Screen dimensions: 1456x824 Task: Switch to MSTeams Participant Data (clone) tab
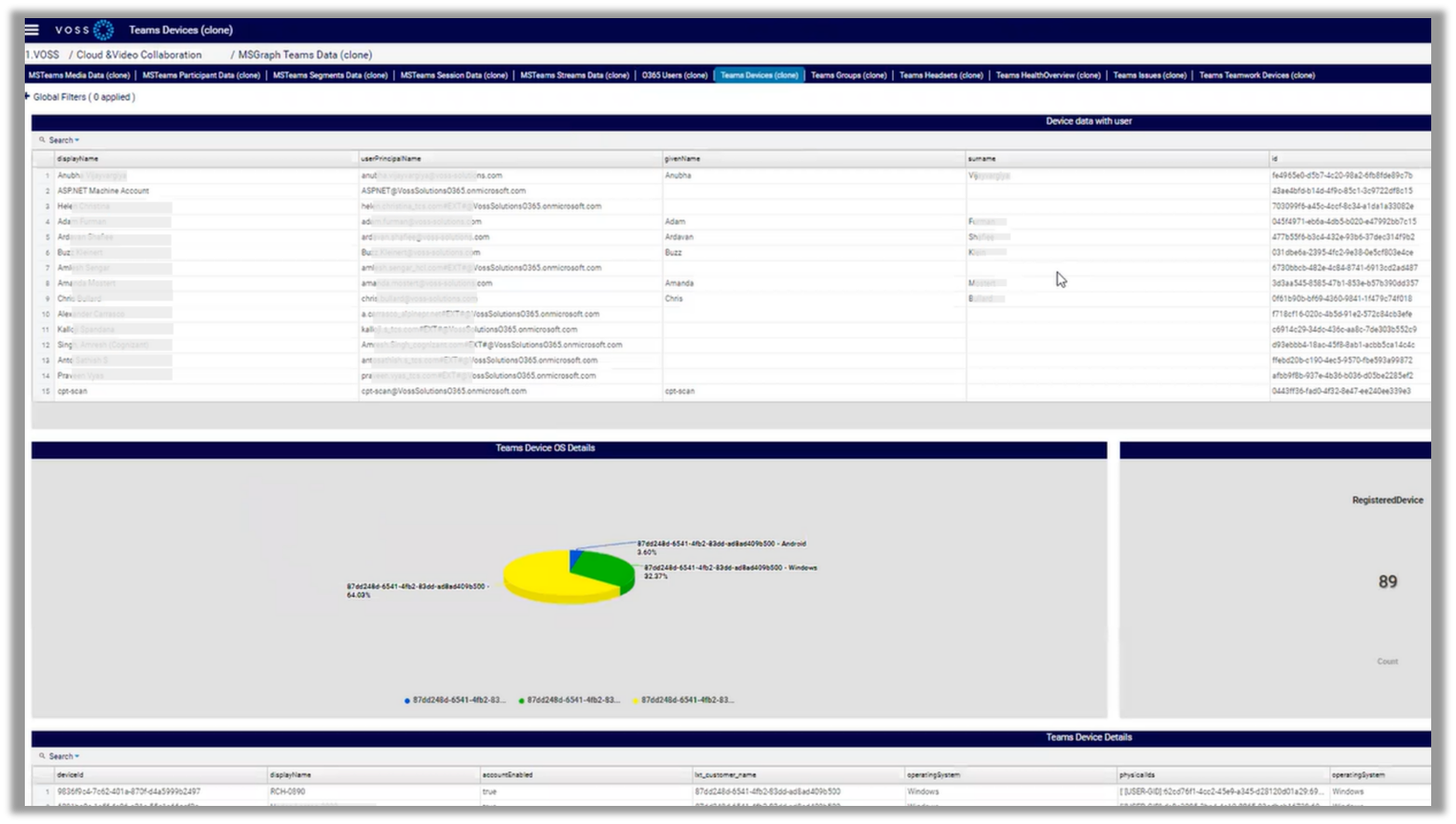201,75
